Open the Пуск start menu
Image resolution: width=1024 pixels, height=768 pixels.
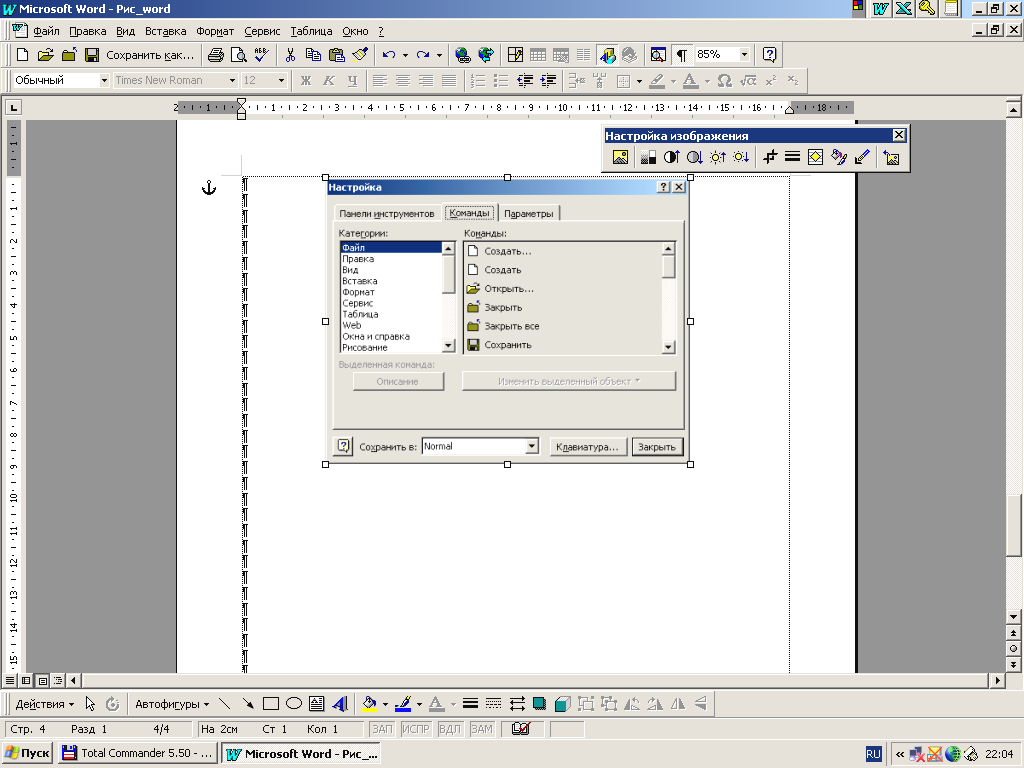pyautogui.click(x=27, y=753)
